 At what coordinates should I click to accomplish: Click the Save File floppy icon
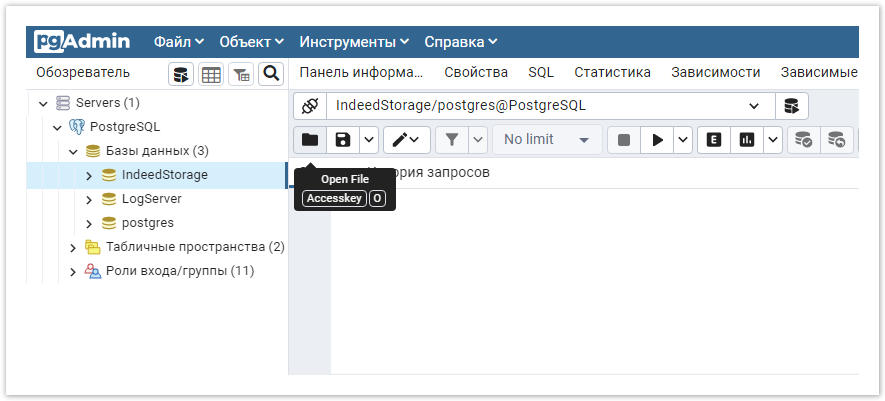(x=343, y=140)
